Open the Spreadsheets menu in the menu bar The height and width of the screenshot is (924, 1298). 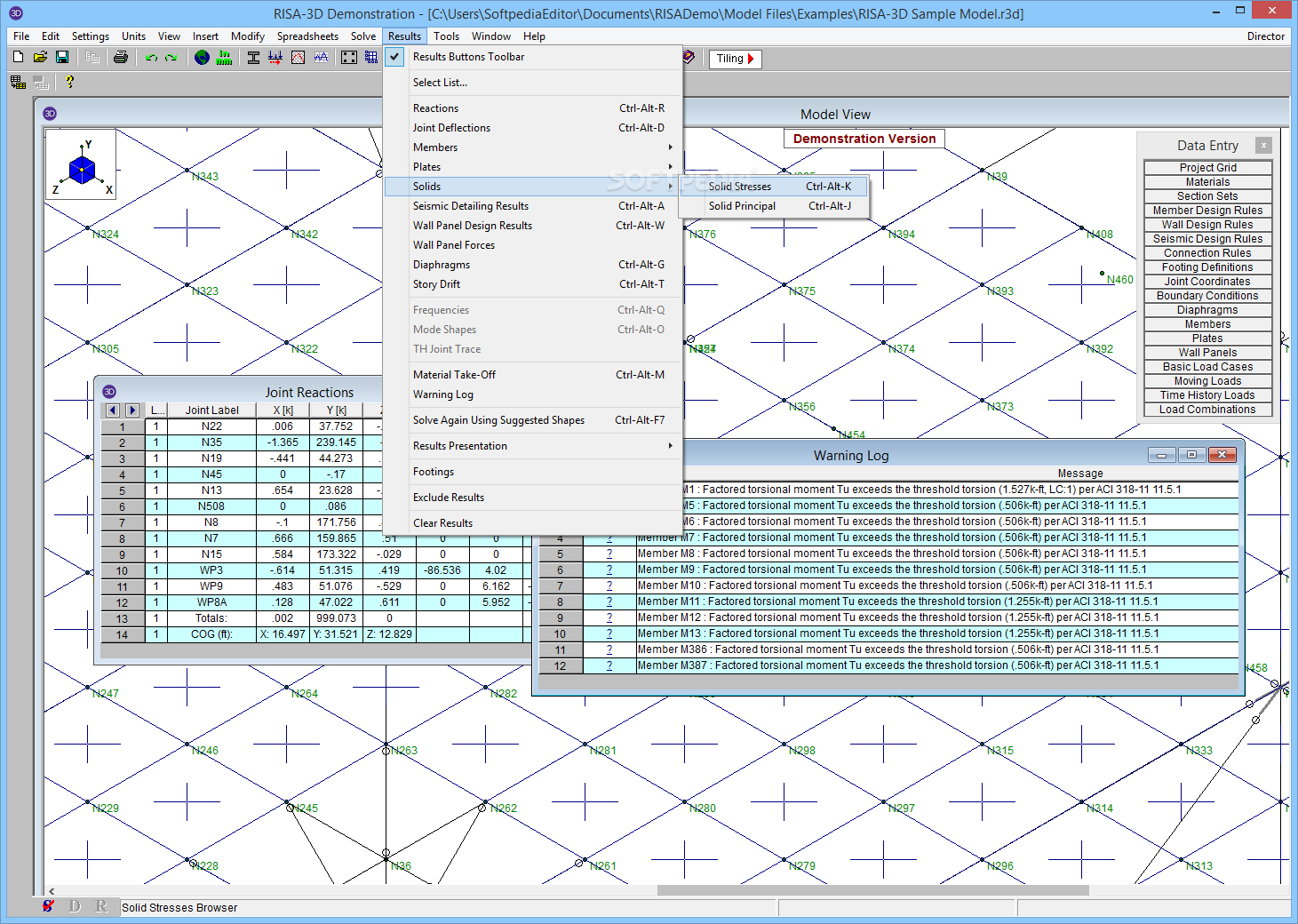tap(307, 36)
